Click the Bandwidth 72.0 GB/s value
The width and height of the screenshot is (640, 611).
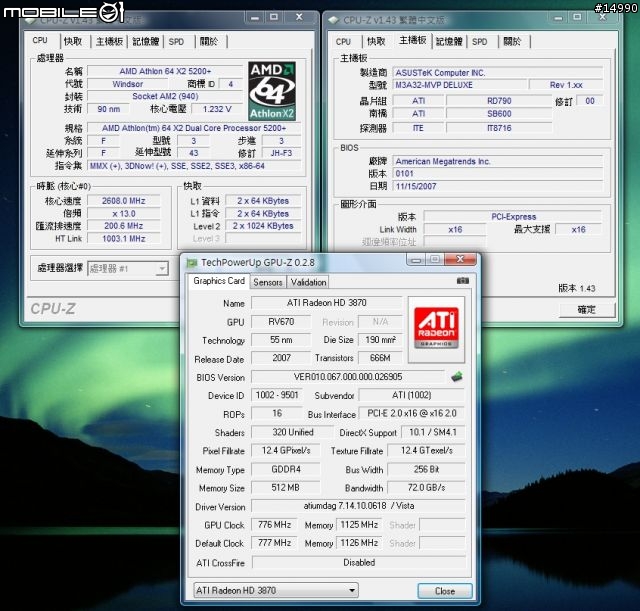(x=426, y=487)
